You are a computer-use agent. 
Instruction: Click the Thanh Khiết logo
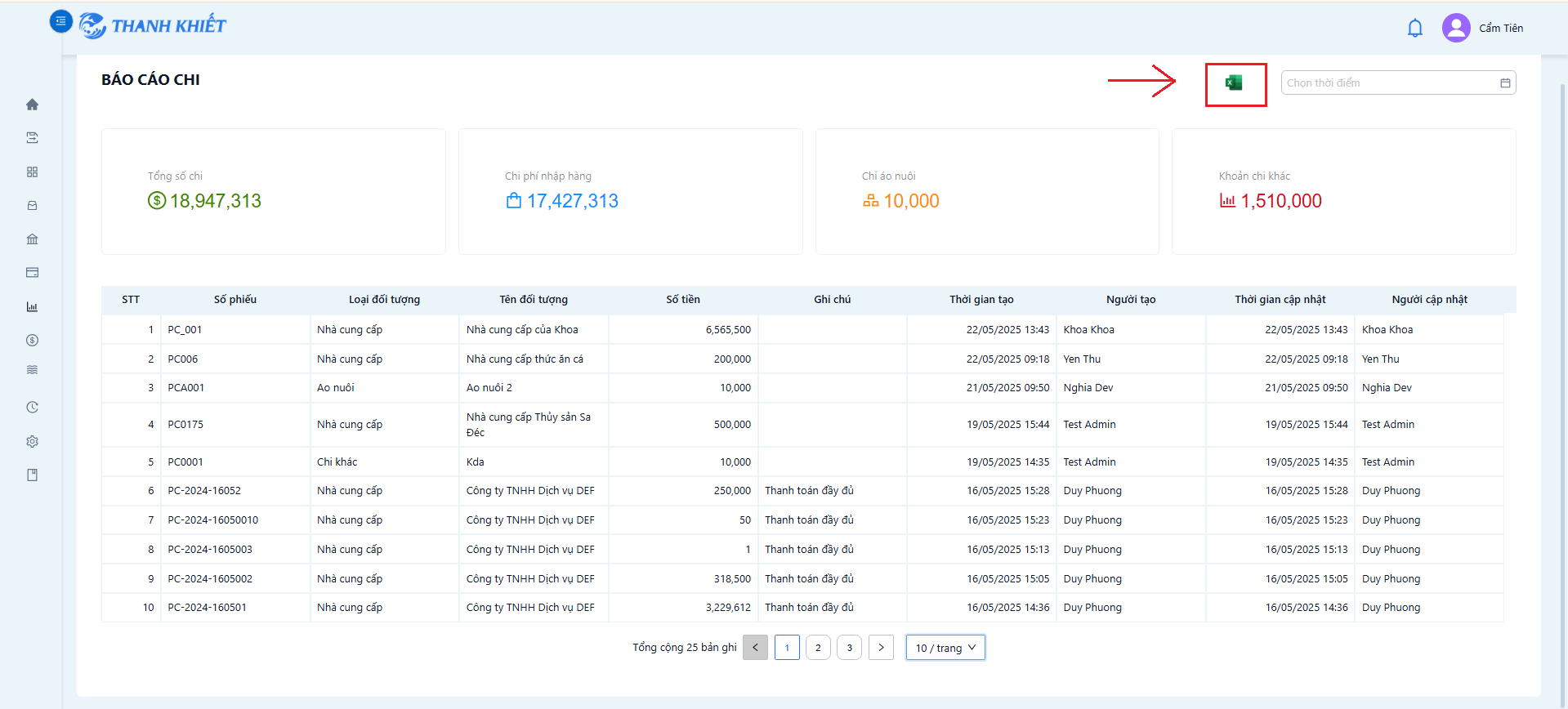[153, 26]
